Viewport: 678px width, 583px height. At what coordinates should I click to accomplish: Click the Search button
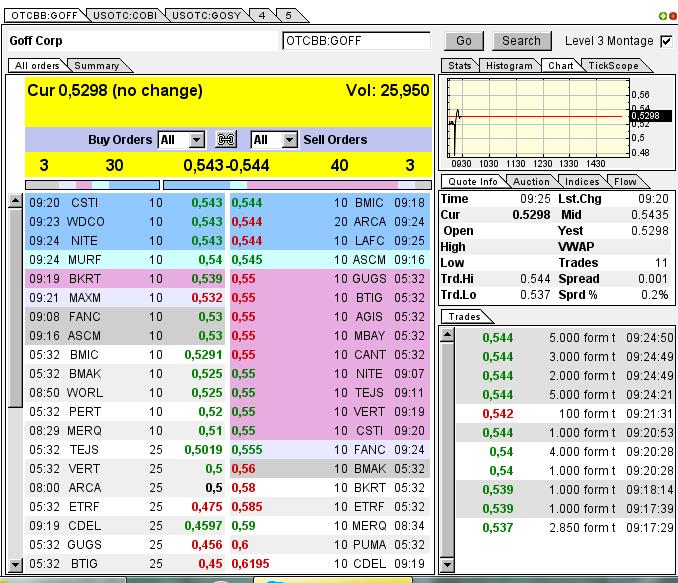tap(521, 41)
